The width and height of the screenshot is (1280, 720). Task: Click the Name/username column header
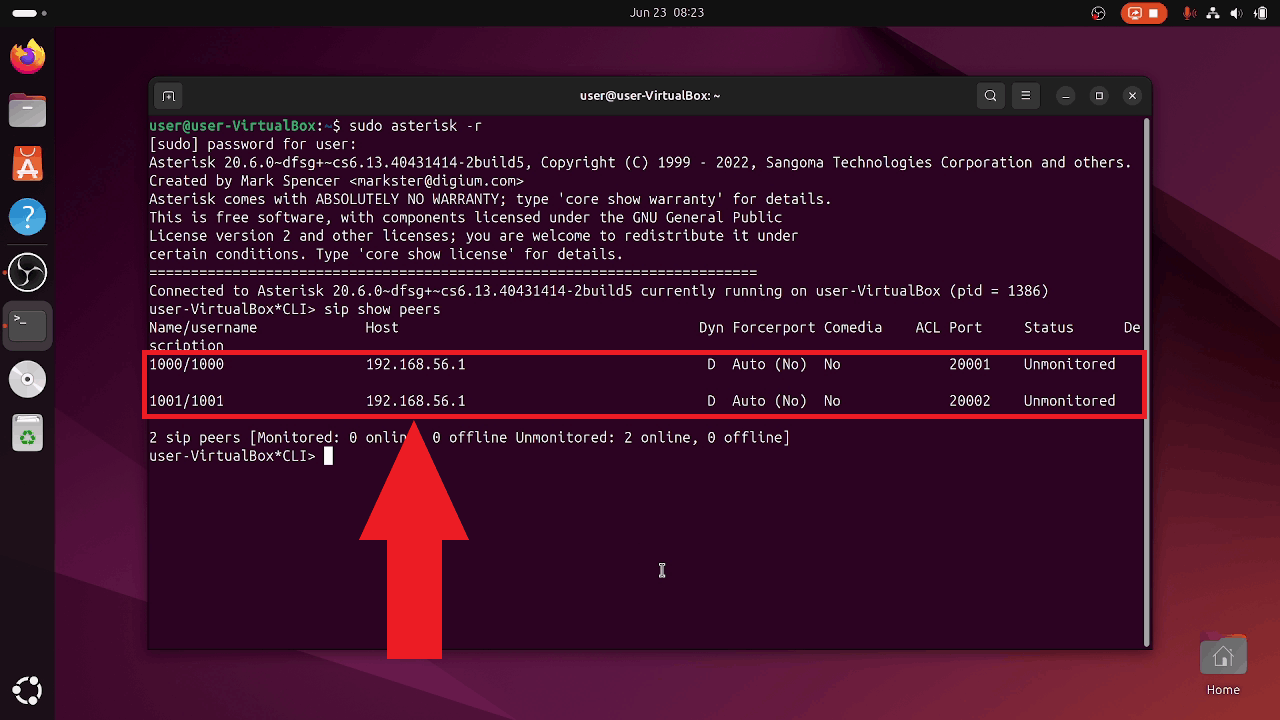coord(203,328)
